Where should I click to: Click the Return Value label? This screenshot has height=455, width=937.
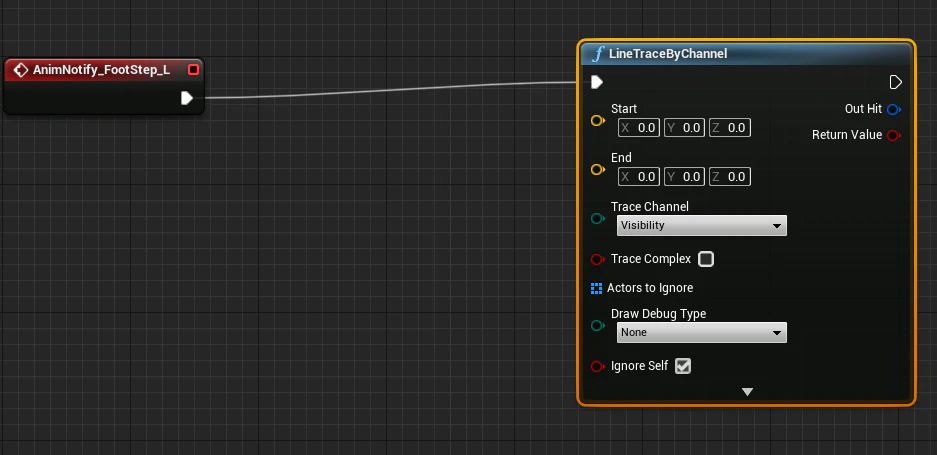click(847, 135)
